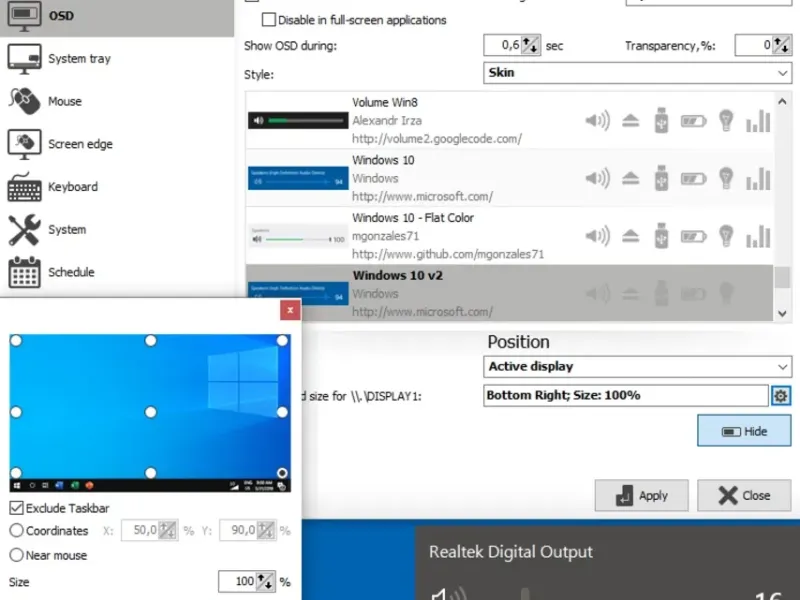
Task: Open the OSD settings section
Action: 117,16
